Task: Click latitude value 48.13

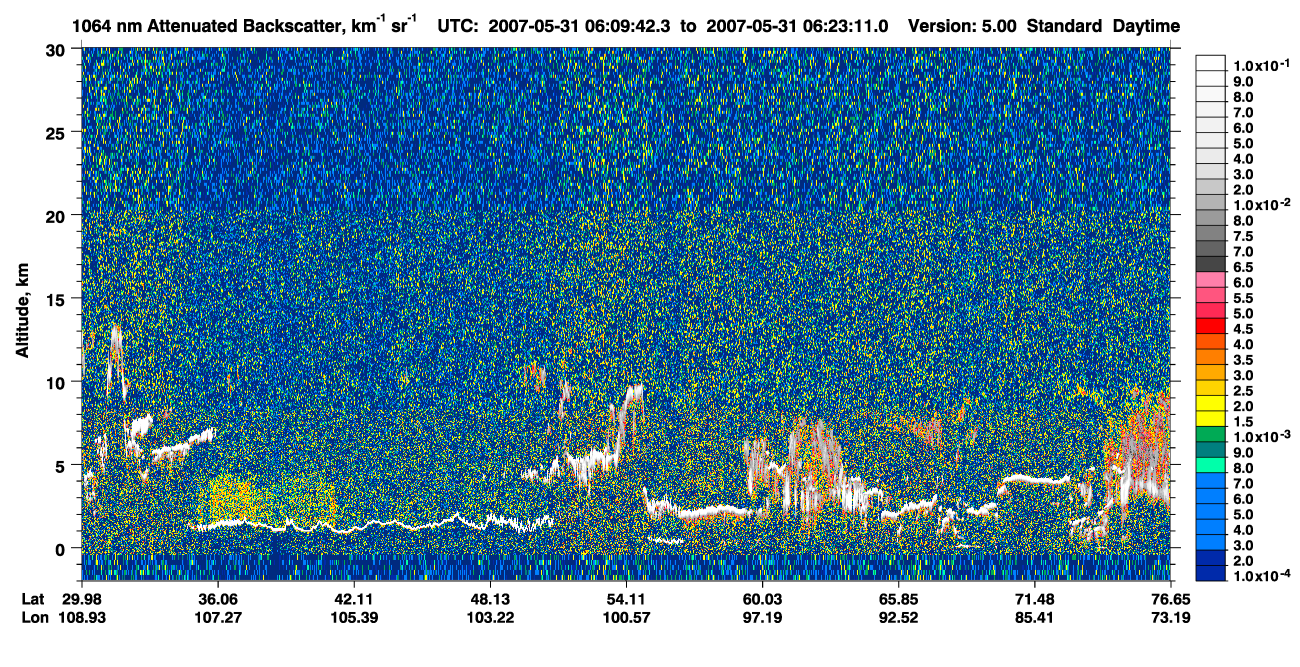Action: pos(490,599)
